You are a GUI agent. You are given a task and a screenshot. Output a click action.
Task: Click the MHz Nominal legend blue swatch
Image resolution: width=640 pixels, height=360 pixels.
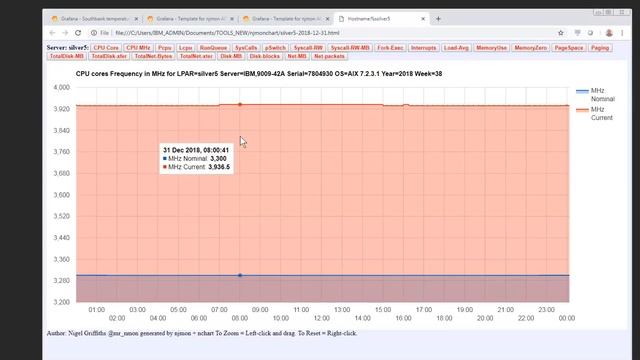(x=582, y=91)
